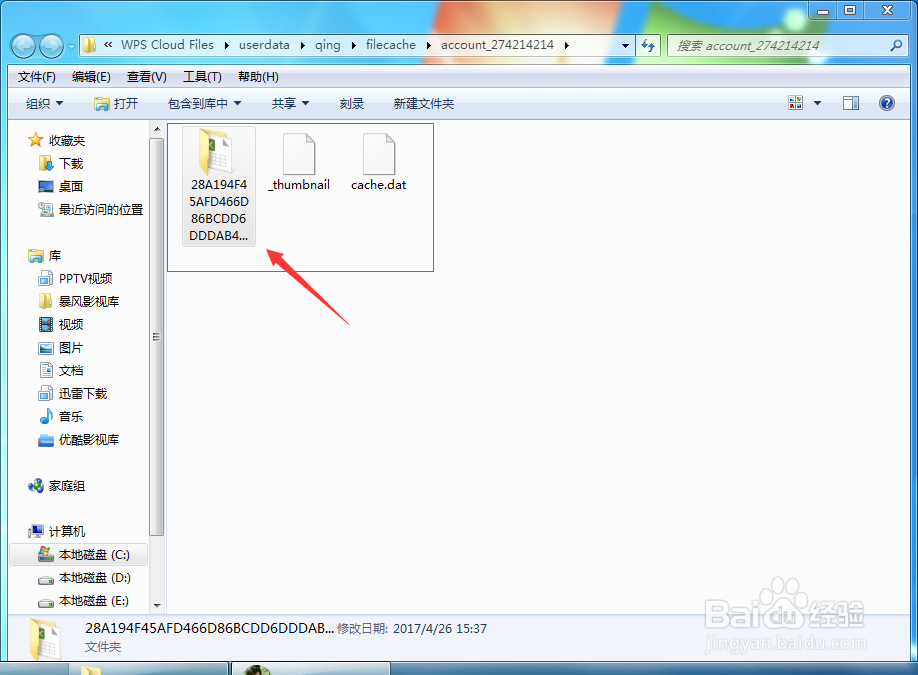The width and height of the screenshot is (918, 675).
Task: Navigate to qing in the address path
Action: coord(328,45)
